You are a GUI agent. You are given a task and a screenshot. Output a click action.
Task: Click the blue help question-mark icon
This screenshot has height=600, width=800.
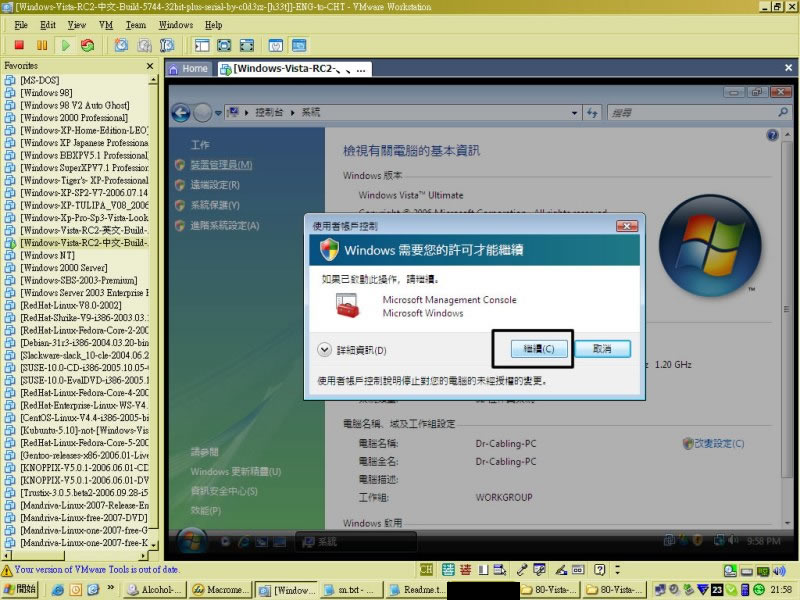[x=772, y=135]
